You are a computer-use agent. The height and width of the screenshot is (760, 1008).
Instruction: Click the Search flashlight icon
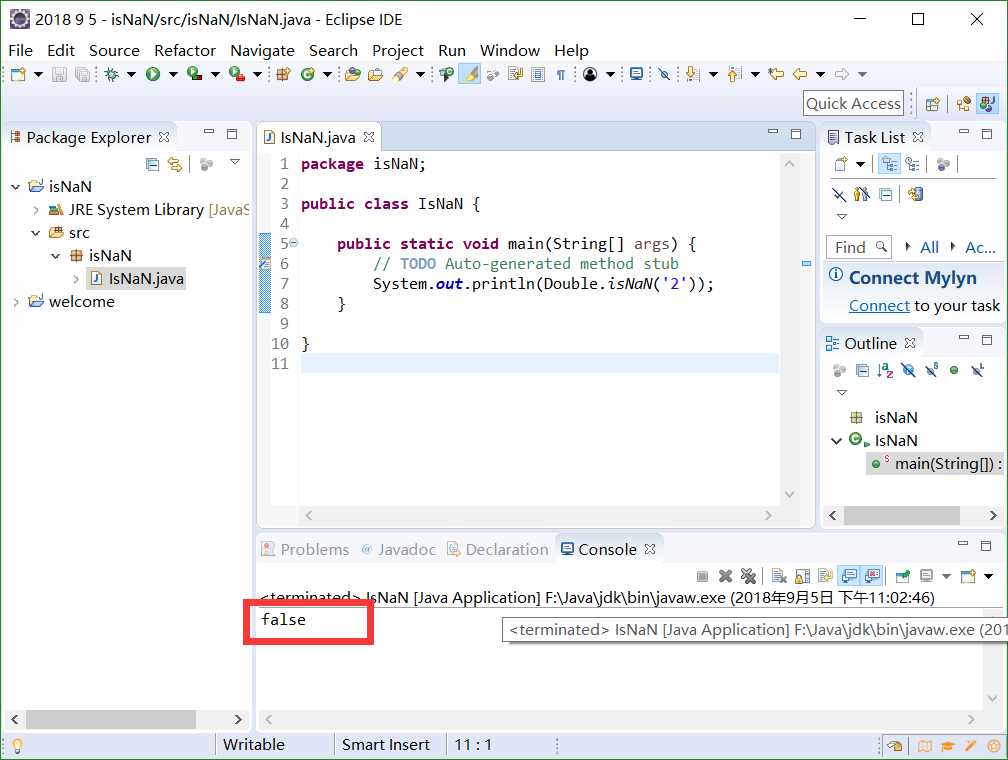400,75
